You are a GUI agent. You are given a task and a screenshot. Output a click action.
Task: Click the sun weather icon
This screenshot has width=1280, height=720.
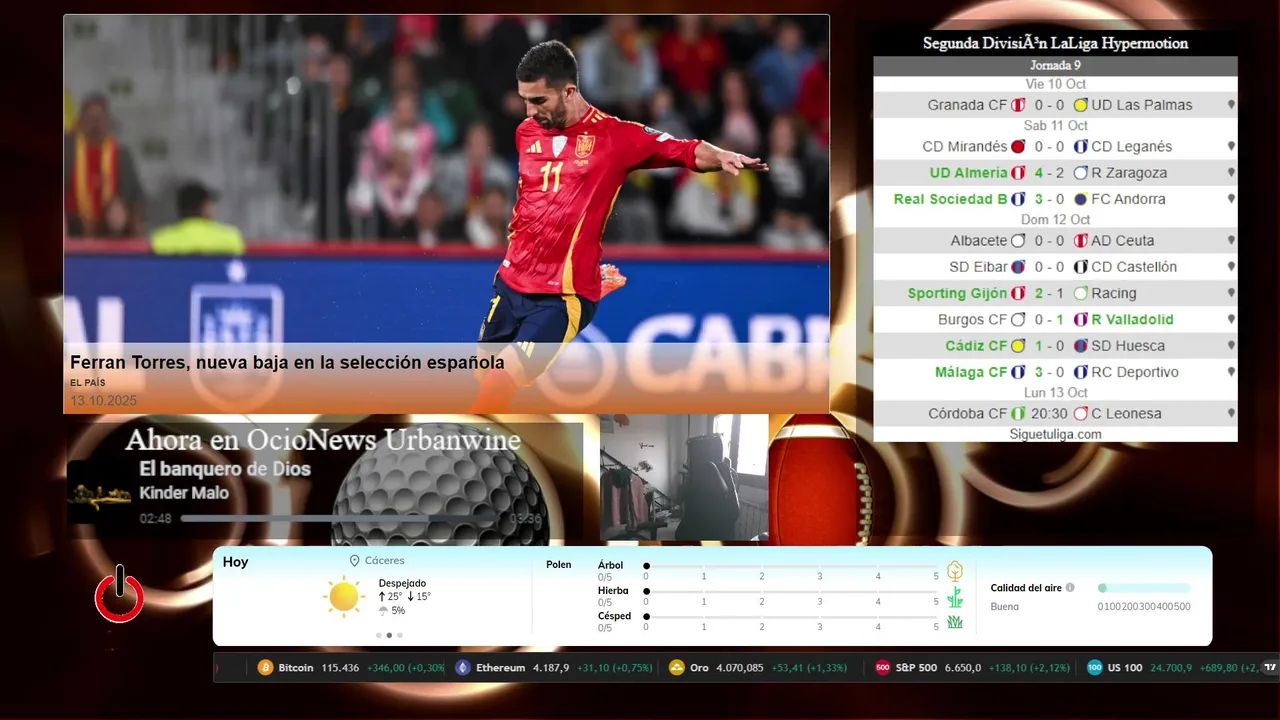pos(344,597)
